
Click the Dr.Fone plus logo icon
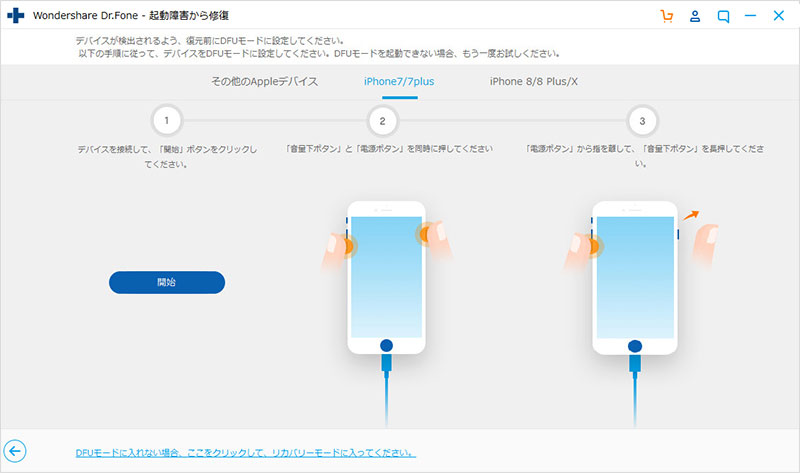(x=16, y=15)
